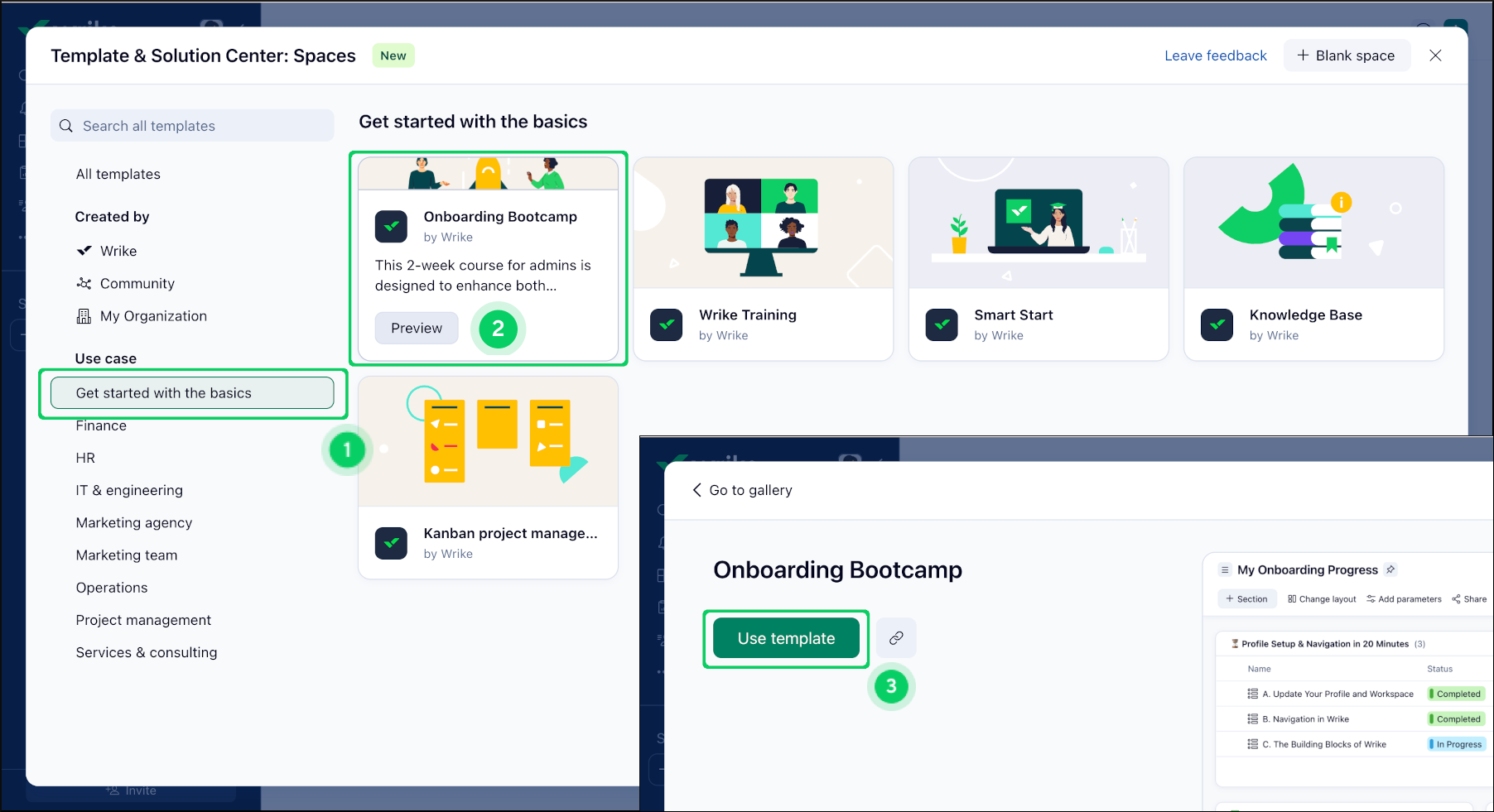Add a new Section in the preview
Image resolution: width=1494 pixels, height=812 pixels.
[1246, 599]
